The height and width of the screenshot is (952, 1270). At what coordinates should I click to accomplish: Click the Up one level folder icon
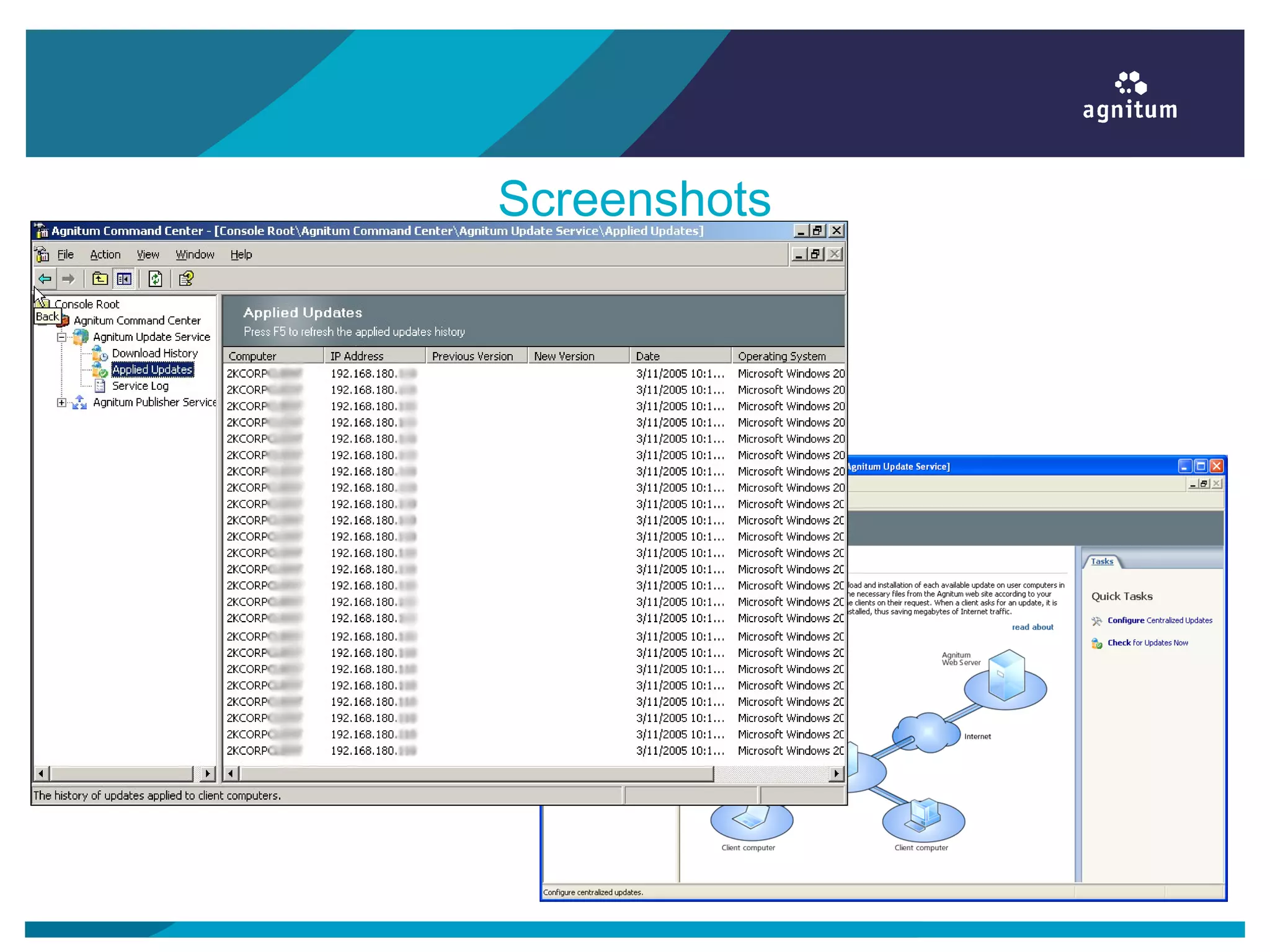pyautogui.click(x=100, y=279)
